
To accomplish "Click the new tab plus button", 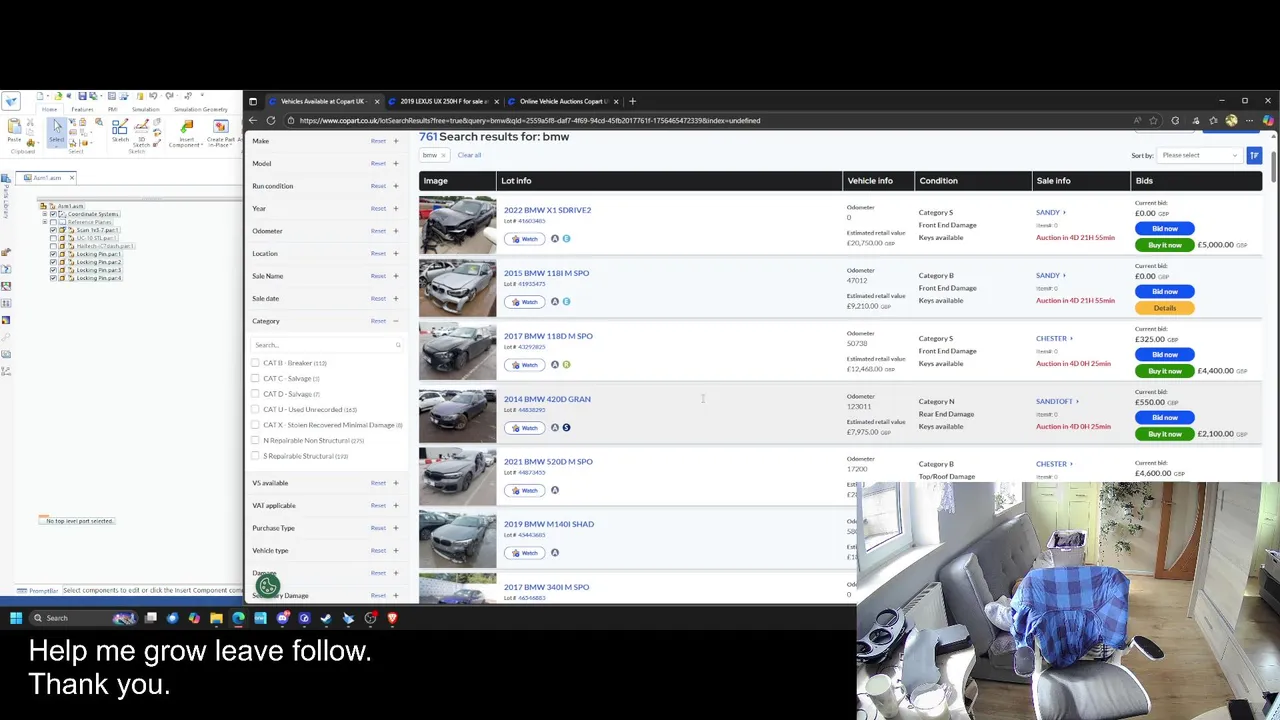I will [x=632, y=101].
